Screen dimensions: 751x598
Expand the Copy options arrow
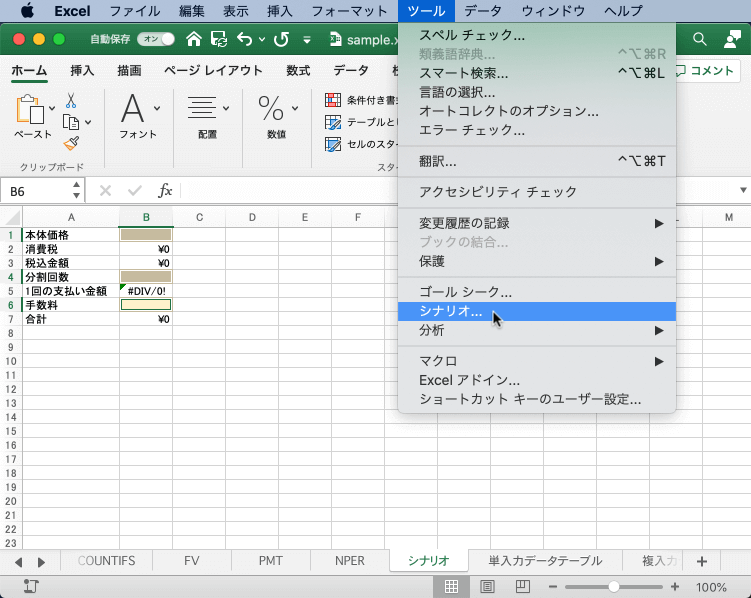tap(88, 123)
